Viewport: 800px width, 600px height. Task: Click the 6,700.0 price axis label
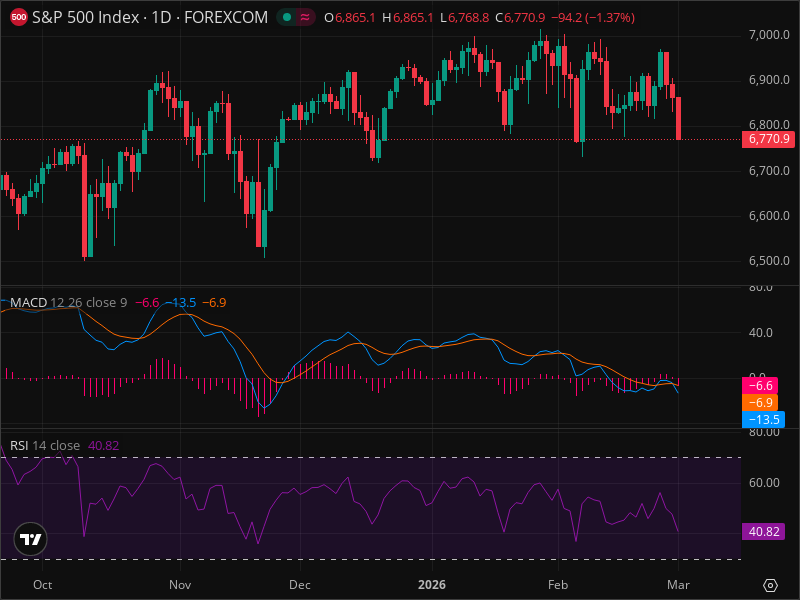[x=769, y=171]
